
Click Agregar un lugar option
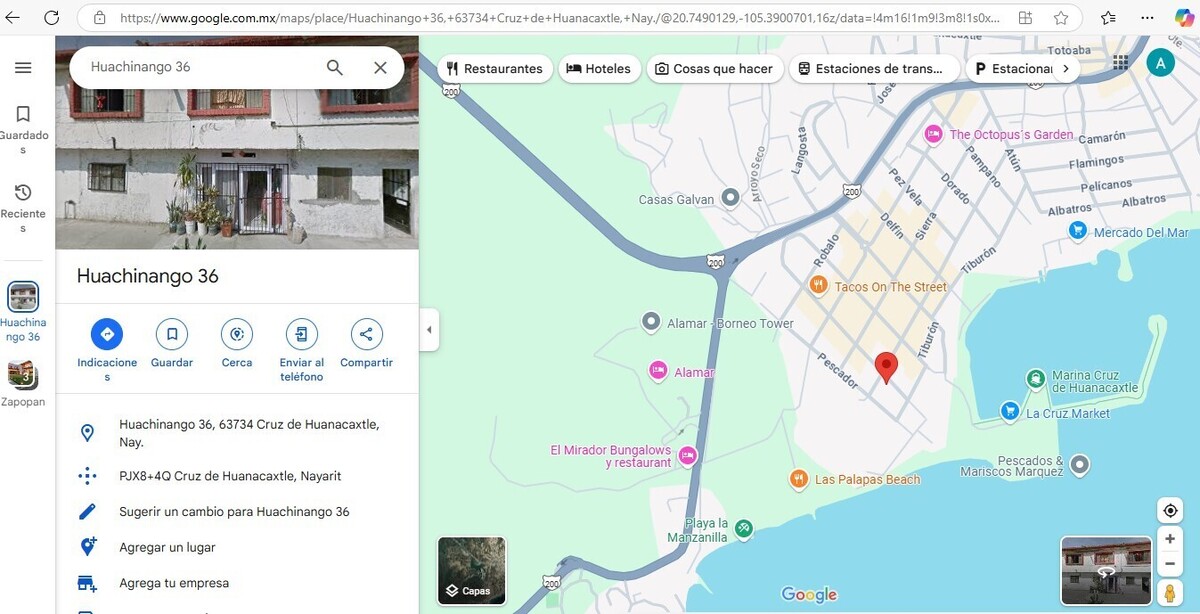click(167, 548)
